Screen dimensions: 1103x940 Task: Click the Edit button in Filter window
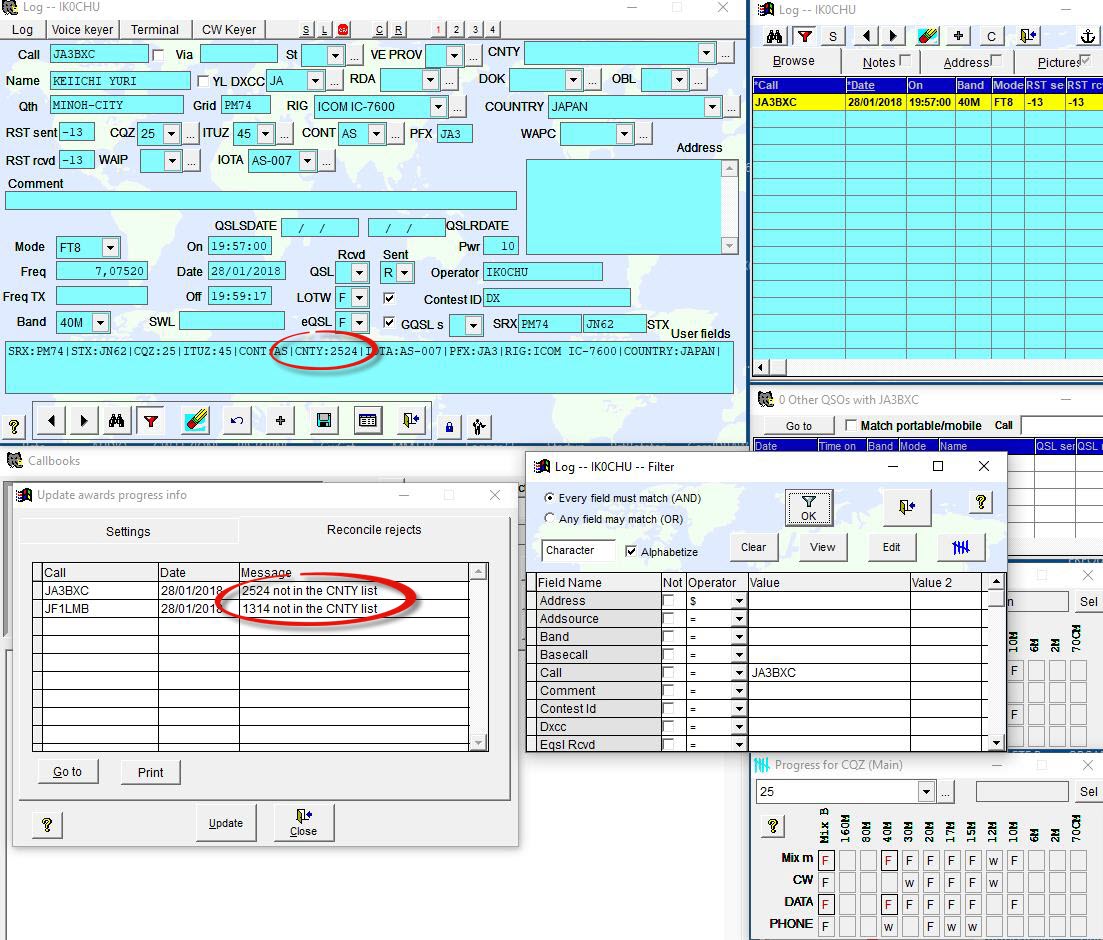(891, 547)
